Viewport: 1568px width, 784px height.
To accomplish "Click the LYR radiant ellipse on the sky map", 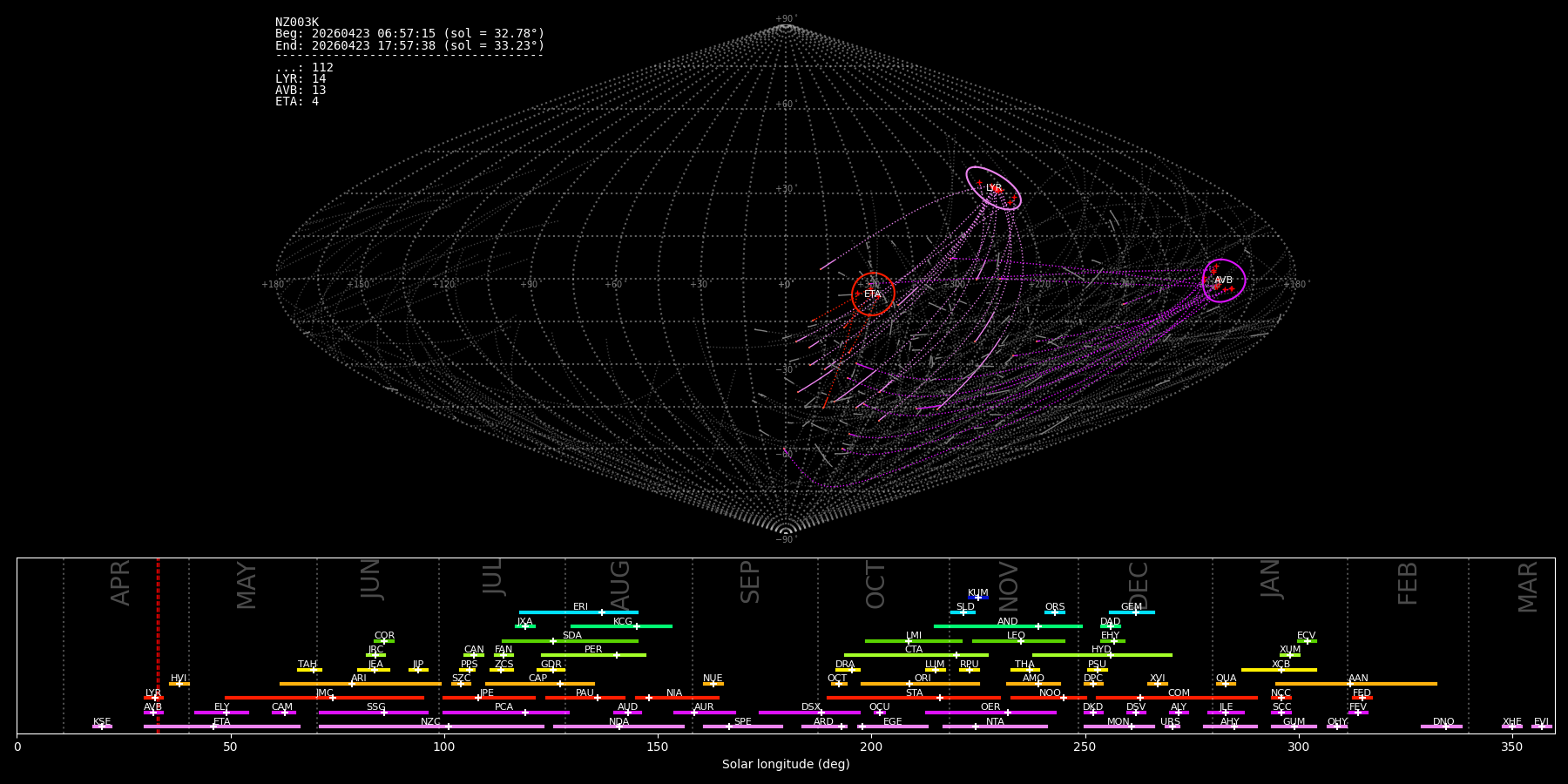I will click(x=993, y=188).
